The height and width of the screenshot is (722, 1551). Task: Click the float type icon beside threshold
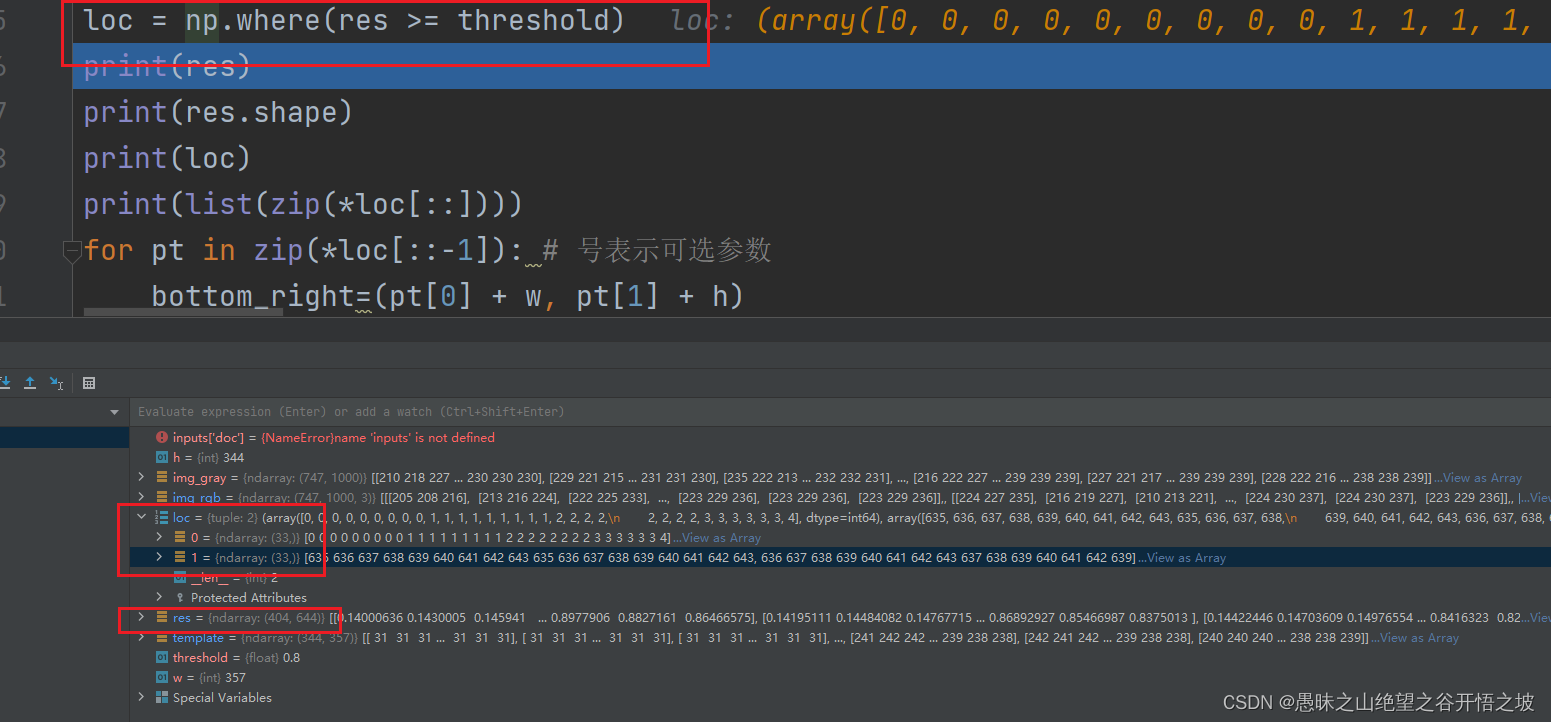coord(162,658)
